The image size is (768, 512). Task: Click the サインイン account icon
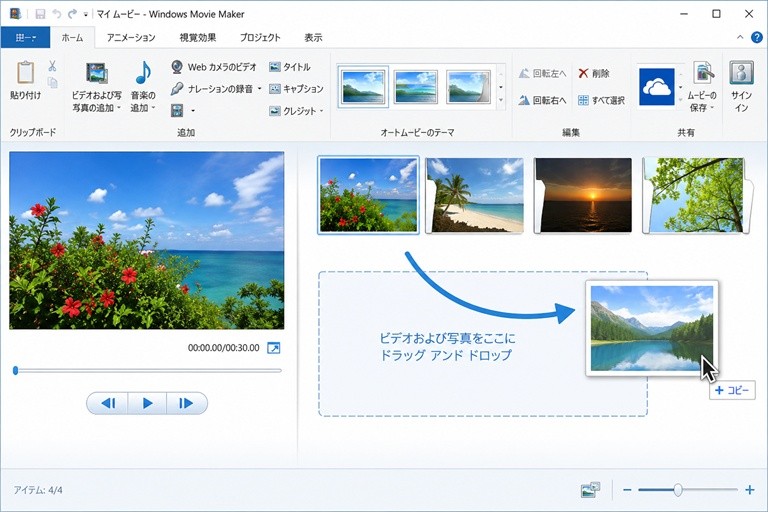point(742,73)
